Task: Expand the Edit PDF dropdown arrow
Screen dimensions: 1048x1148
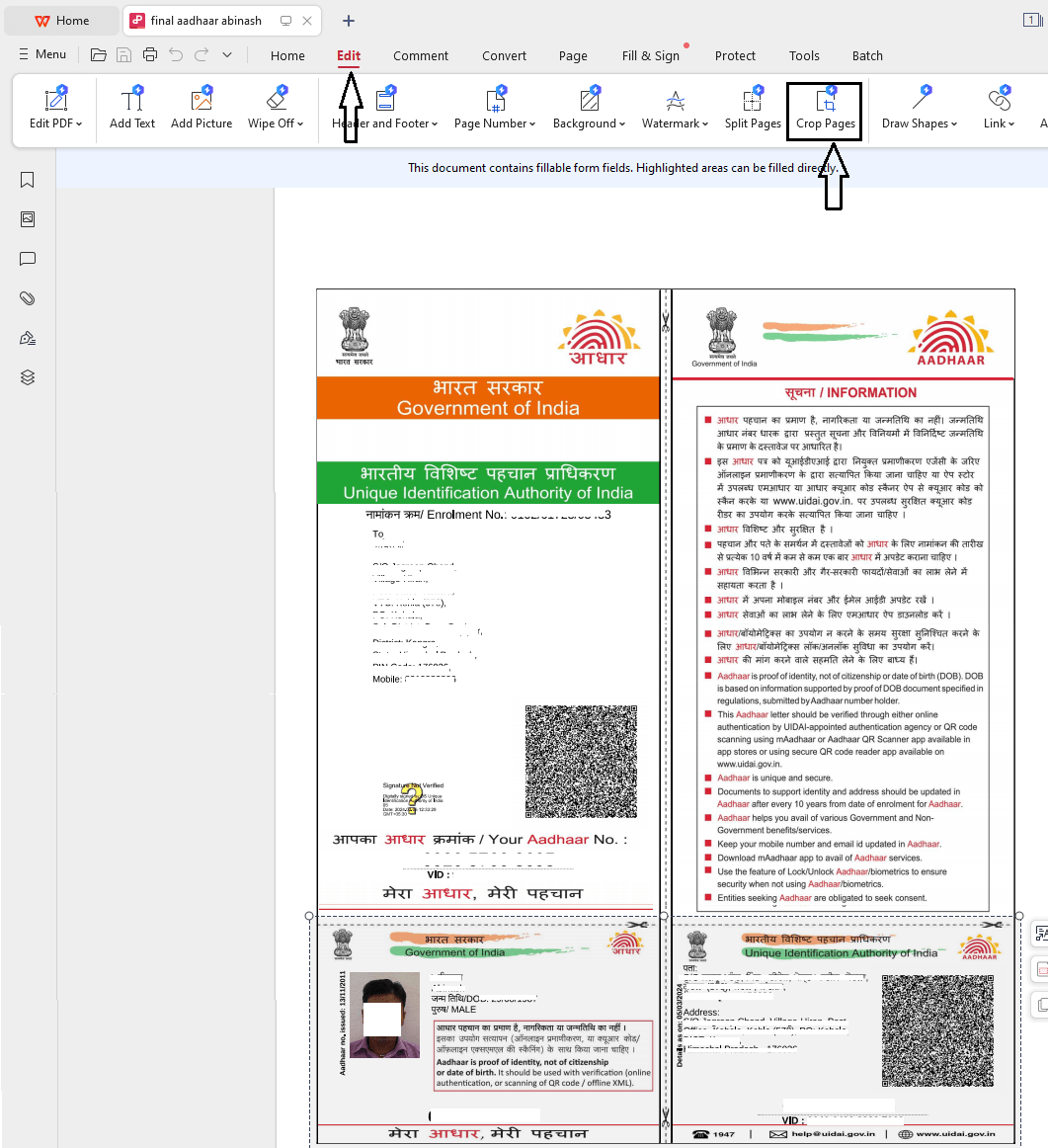Action: pos(79,124)
